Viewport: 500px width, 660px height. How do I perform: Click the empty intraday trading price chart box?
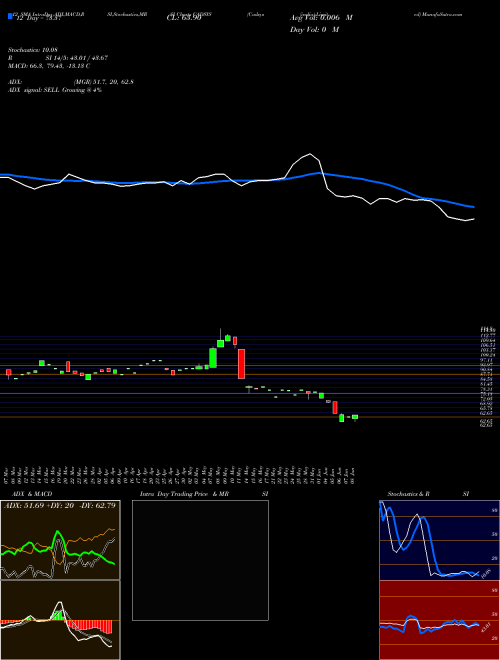pyautogui.click(x=200, y=560)
